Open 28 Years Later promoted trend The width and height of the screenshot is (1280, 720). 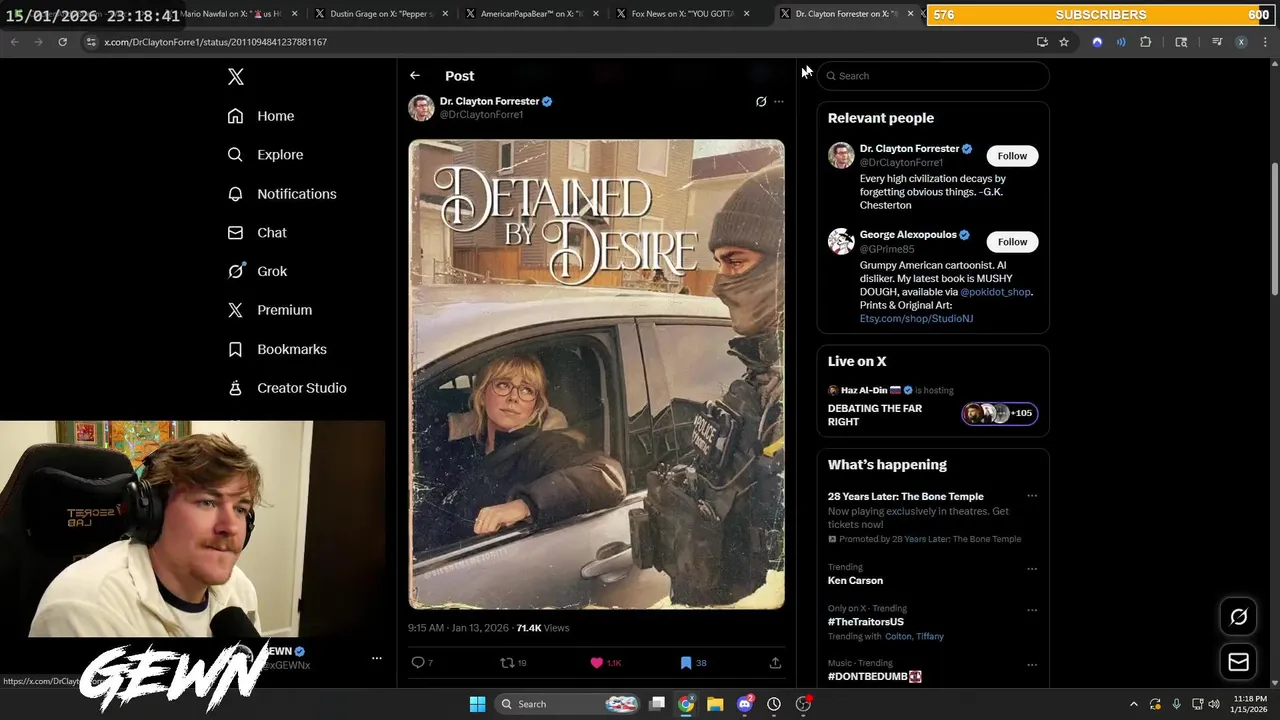906,497
